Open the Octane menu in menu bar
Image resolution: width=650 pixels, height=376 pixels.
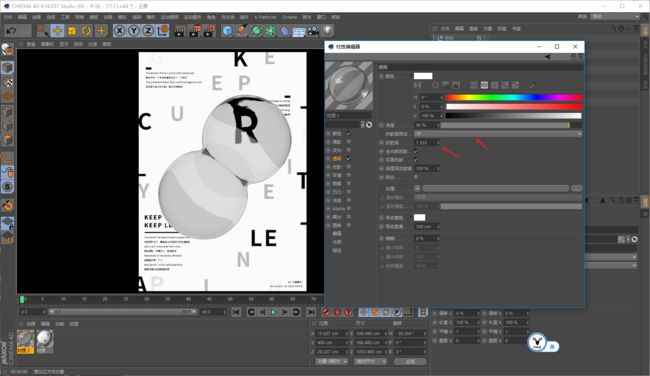pyautogui.click(x=289, y=17)
